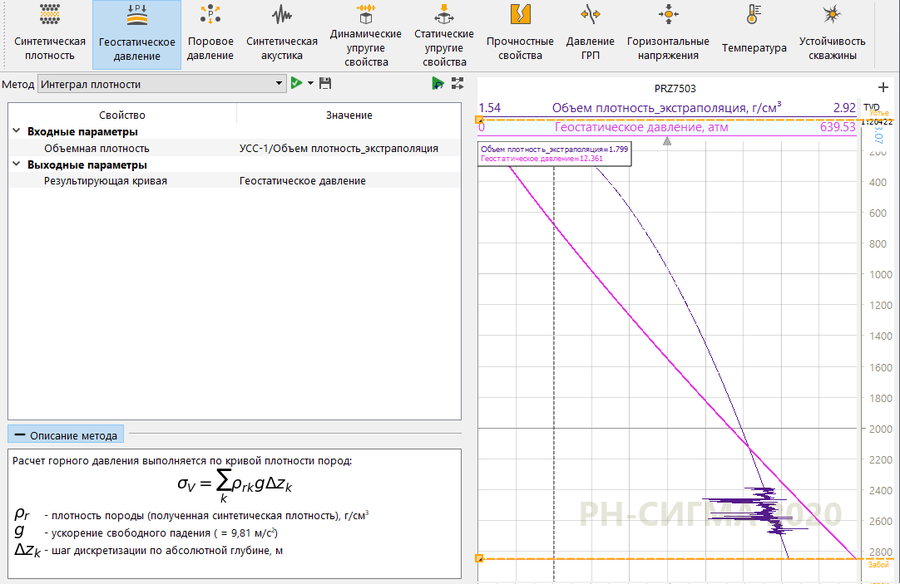Select Прочностные свойства tool
900x584 pixels.
(x=520, y=34)
